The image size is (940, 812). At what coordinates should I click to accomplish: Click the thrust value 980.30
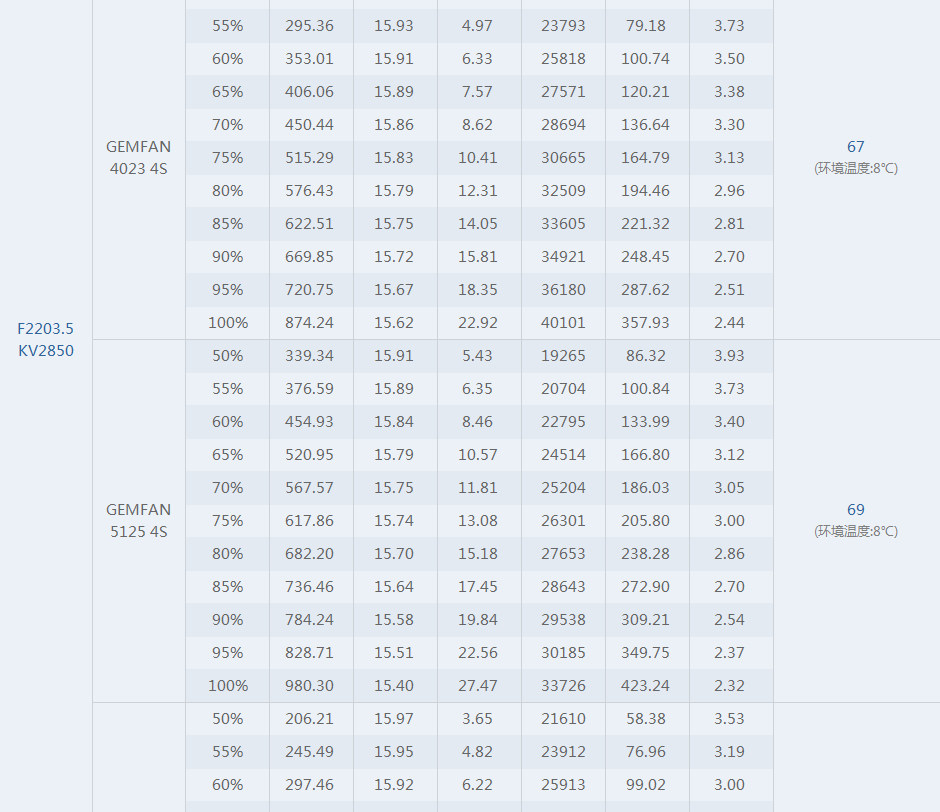tap(310, 686)
